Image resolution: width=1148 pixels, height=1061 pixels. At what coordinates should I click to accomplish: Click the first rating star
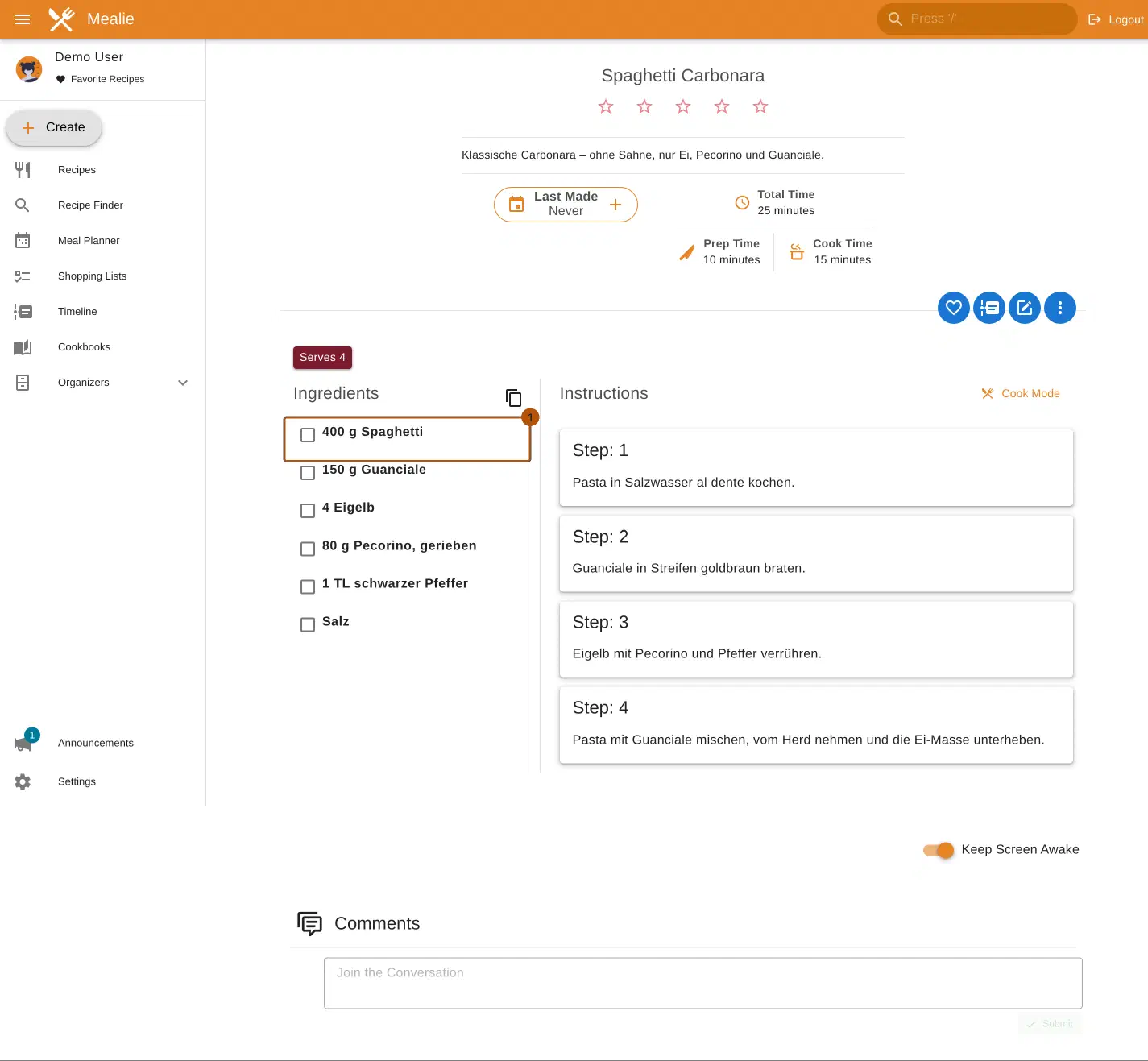(606, 106)
